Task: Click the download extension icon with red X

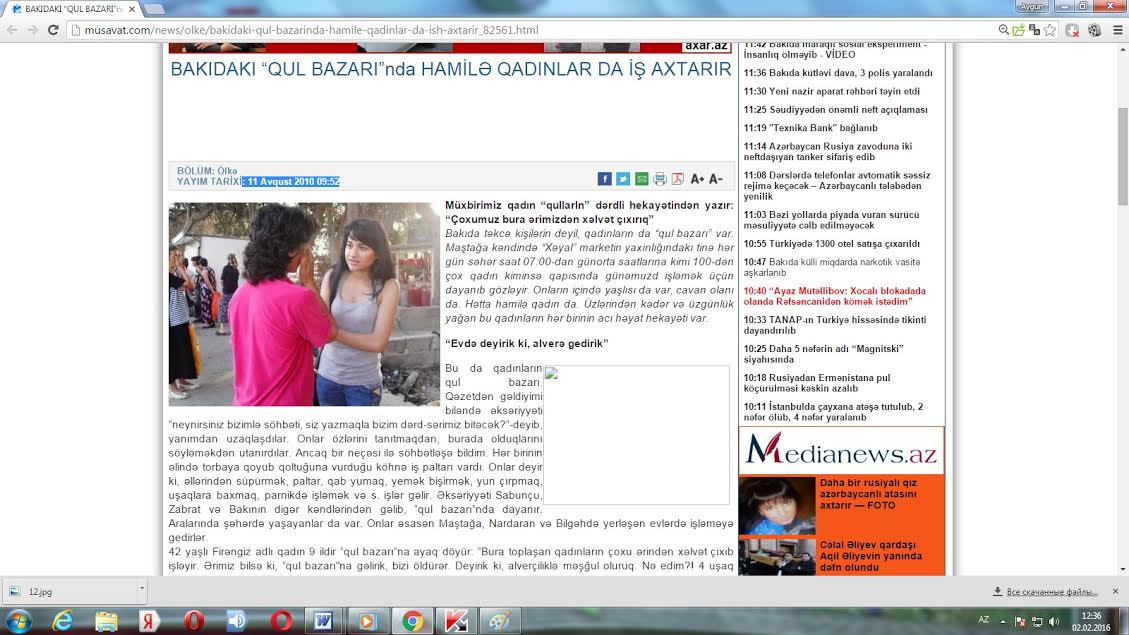Action: [x=1072, y=30]
